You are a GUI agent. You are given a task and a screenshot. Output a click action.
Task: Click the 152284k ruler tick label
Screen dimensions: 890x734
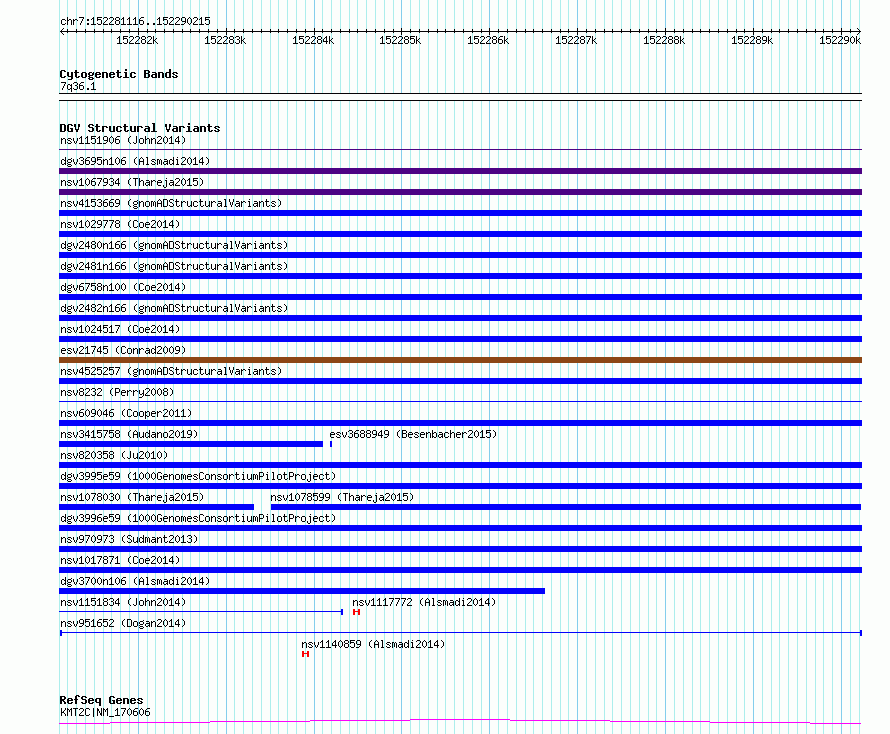313,40
